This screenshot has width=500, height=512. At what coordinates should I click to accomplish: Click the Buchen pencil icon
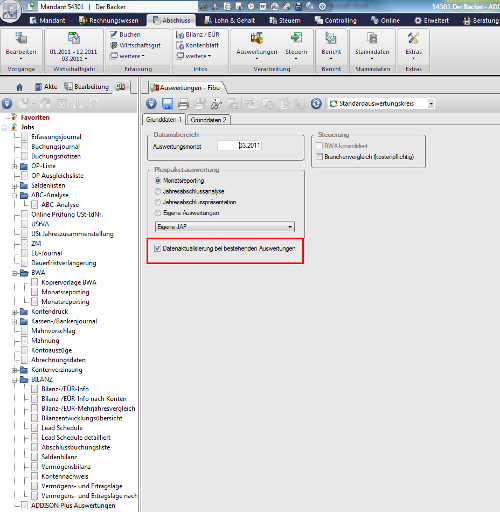tap(114, 34)
